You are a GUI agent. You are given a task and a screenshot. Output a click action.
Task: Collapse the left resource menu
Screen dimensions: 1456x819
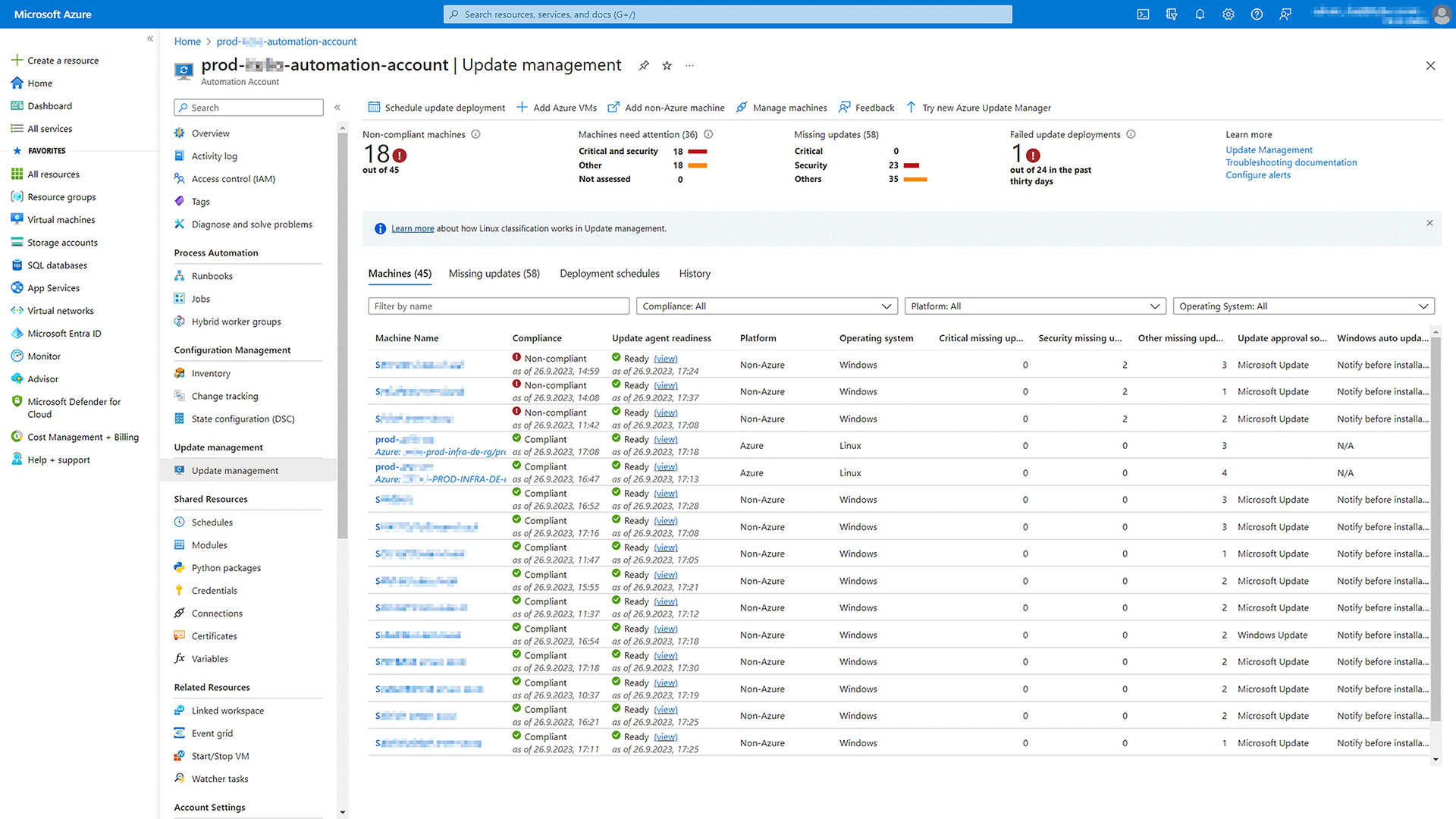click(x=337, y=107)
